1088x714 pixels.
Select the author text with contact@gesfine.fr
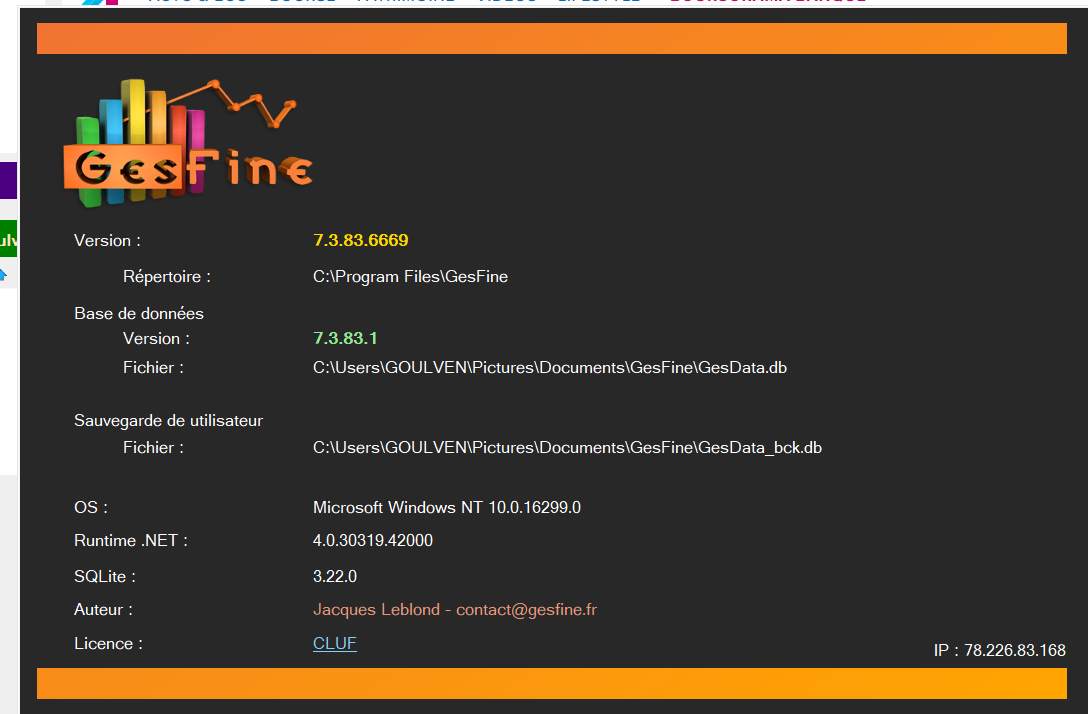click(x=454, y=609)
